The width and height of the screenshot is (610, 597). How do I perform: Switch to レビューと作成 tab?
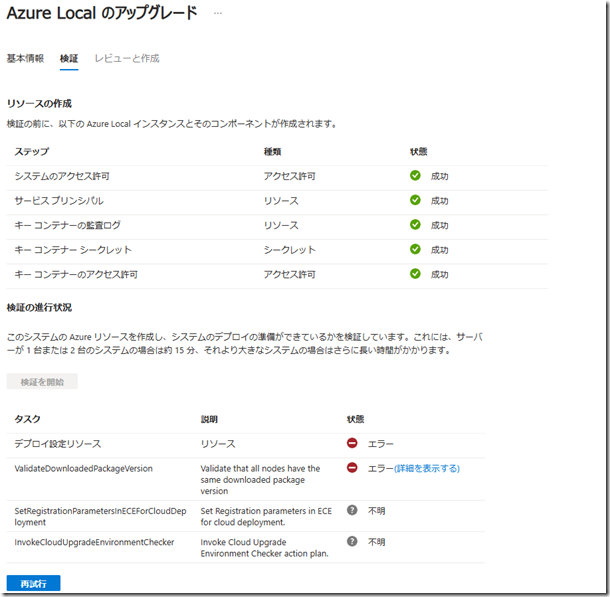[127, 58]
